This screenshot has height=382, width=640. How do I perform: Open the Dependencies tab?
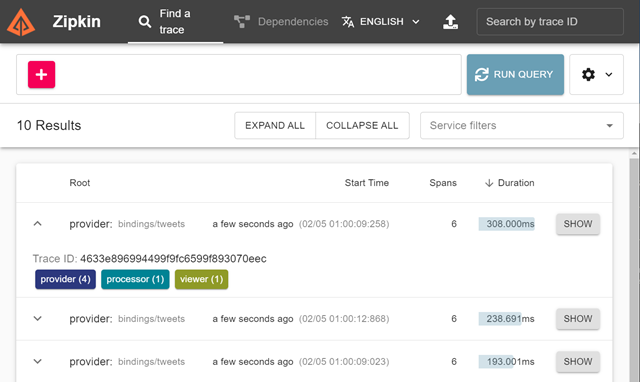(281, 22)
